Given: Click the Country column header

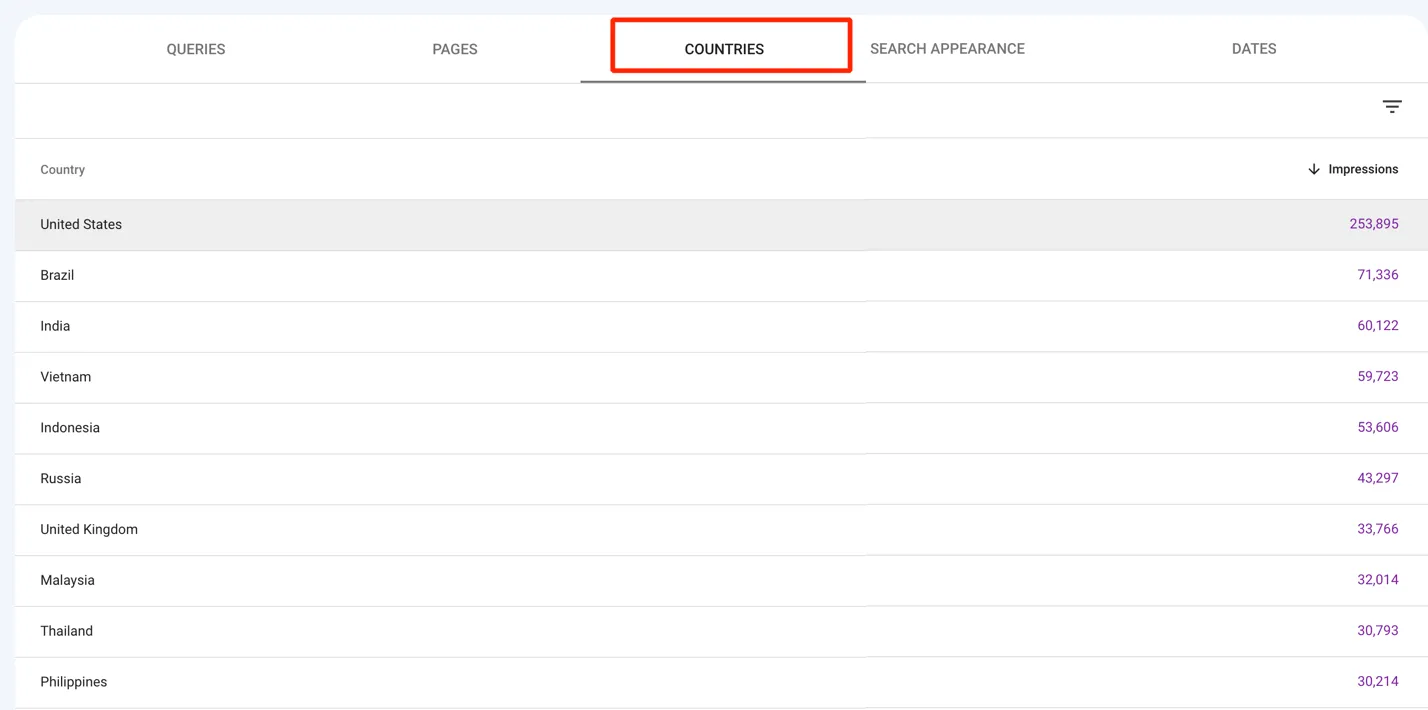Looking at the screenshot, I should 62,170.
